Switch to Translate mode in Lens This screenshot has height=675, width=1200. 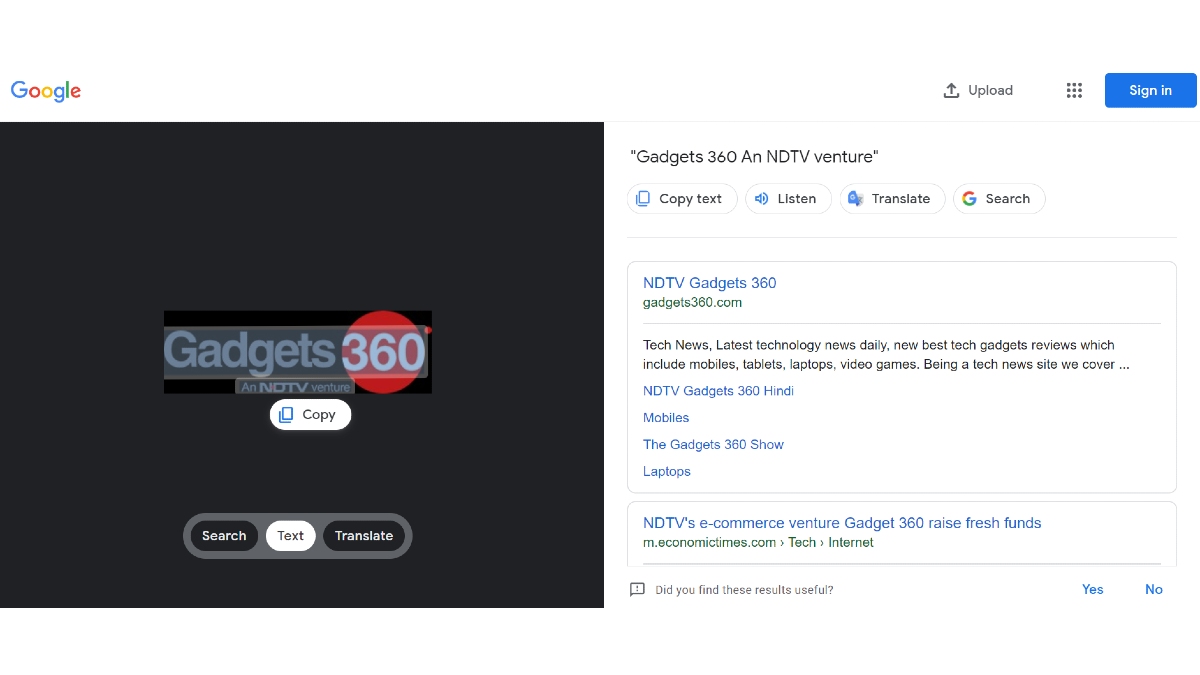(363, 535)
